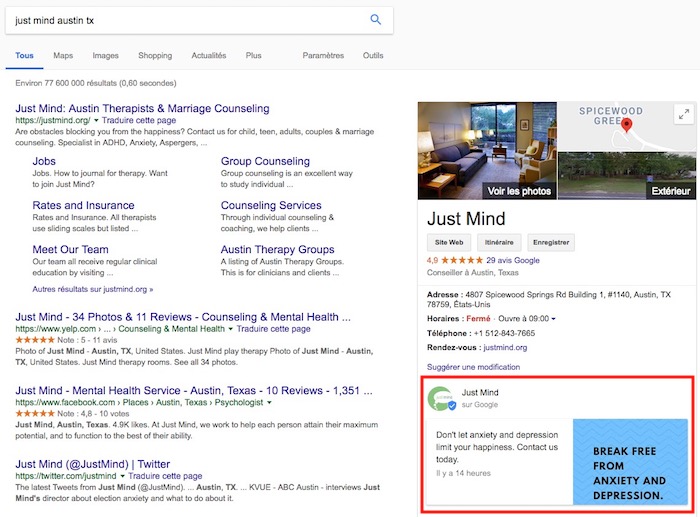Switch to the Maps tab
Viewport: 700px width, 517px height.
point(63,56)
